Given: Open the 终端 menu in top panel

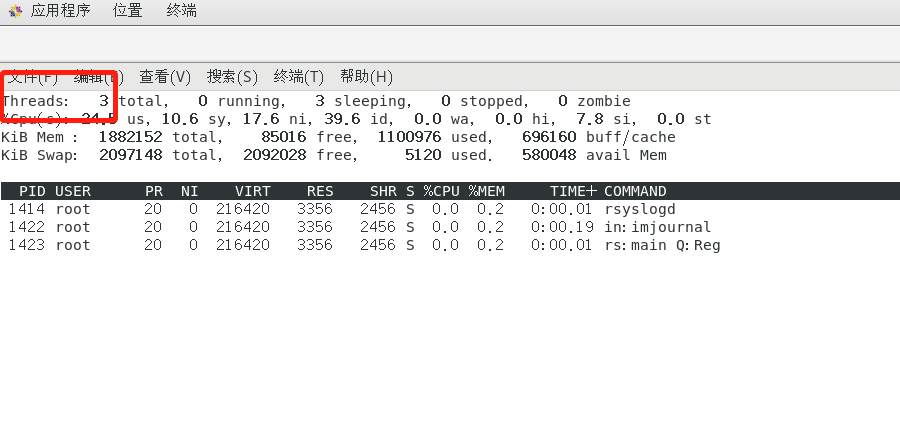Looking at the screenshot, I should coord(181,10).
